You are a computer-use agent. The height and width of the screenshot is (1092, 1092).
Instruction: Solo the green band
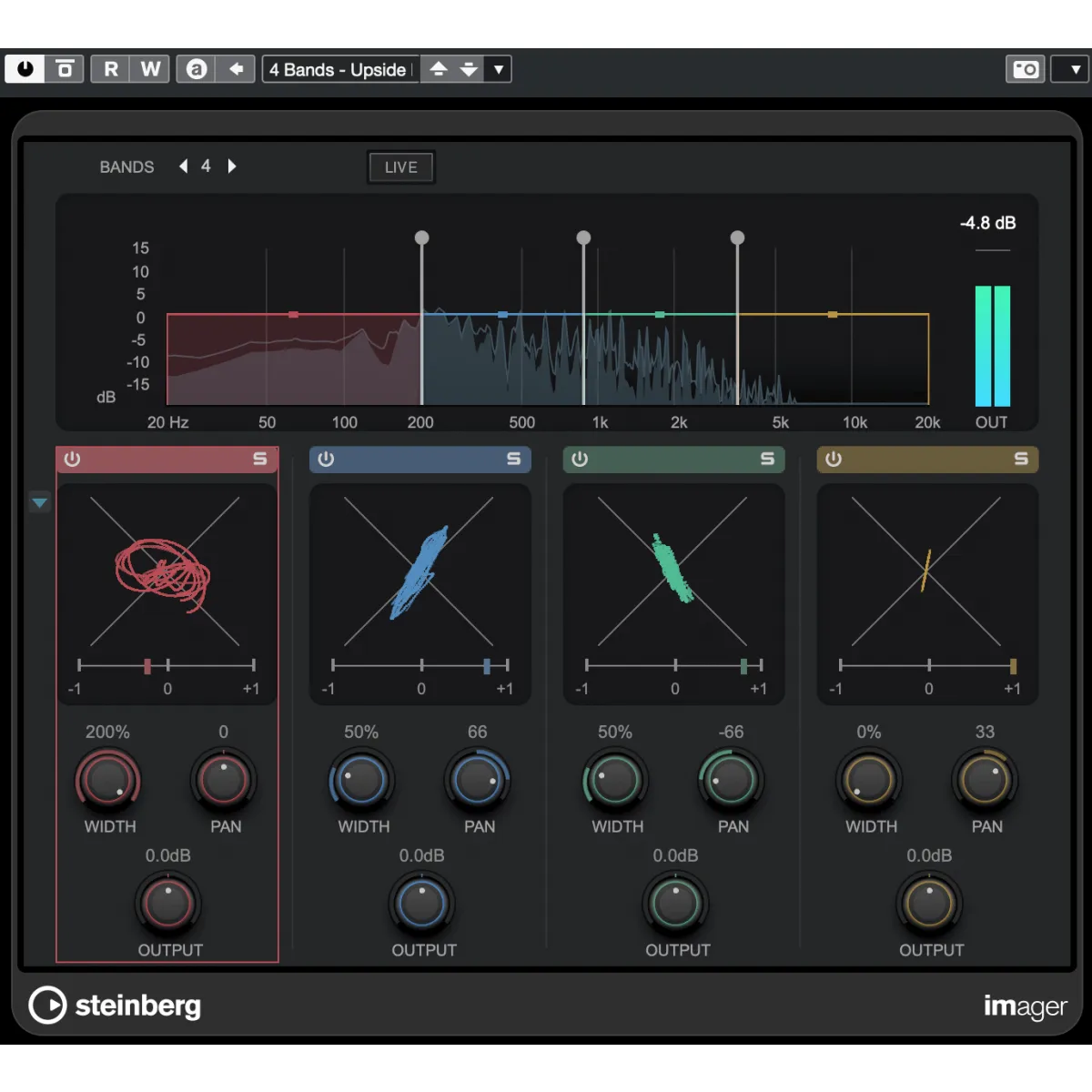[768, 460]
